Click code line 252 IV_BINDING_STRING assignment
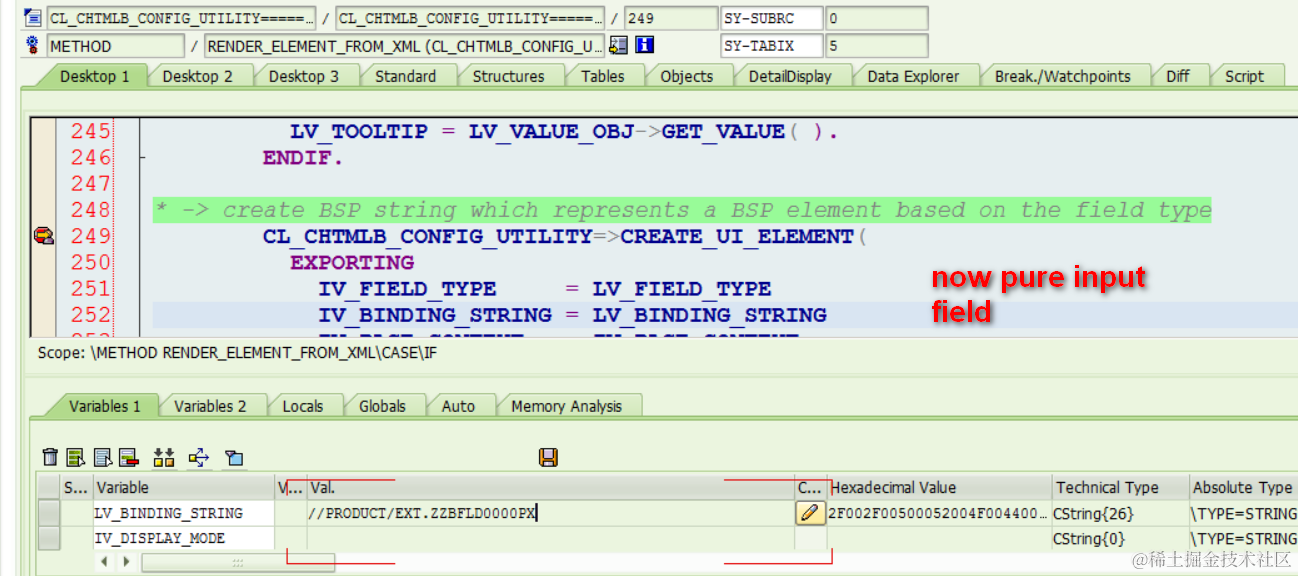This screenshot has height=576, width=1298. 572,315
